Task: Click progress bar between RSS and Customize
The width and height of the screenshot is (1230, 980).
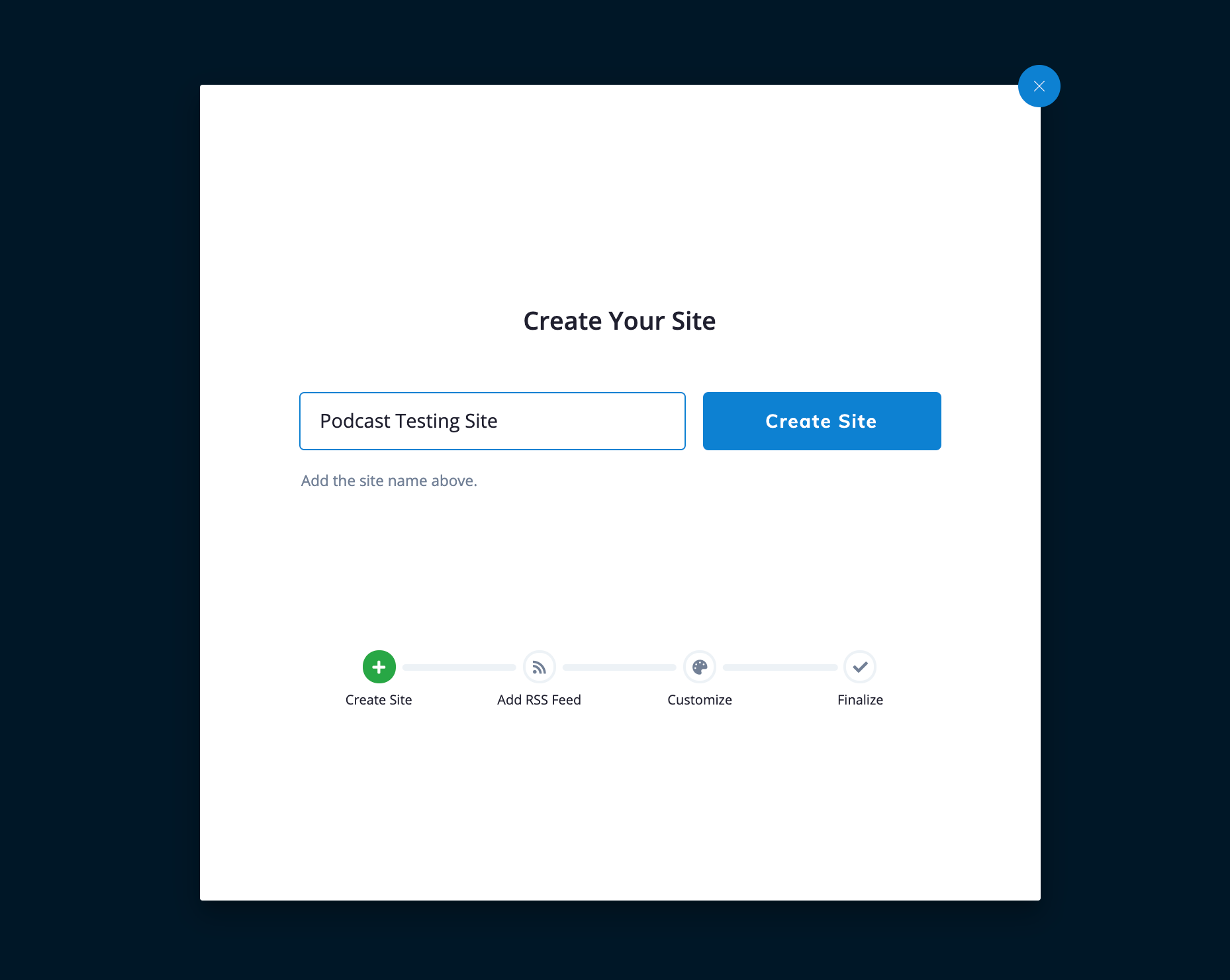Action: click(620, 667)
